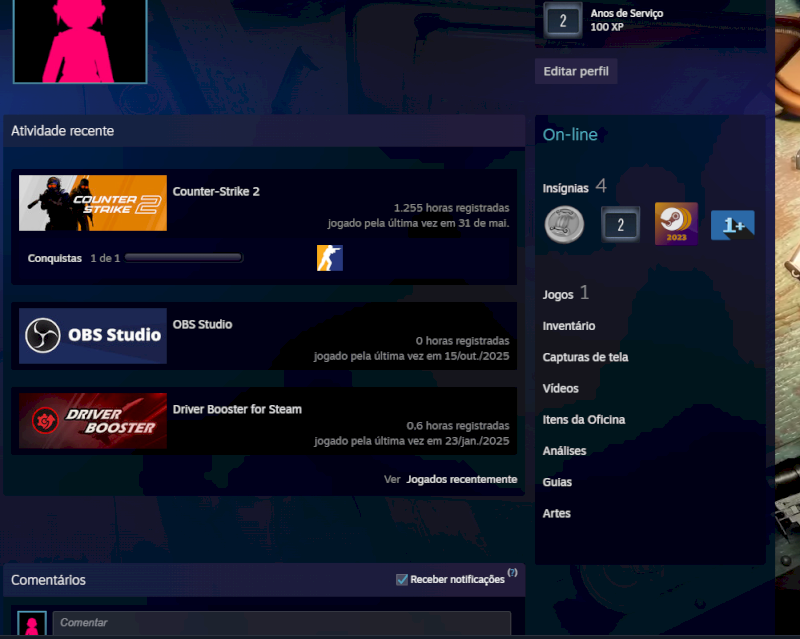Open Itens da Oficina
Screen dimensions: 800x639
584,420
